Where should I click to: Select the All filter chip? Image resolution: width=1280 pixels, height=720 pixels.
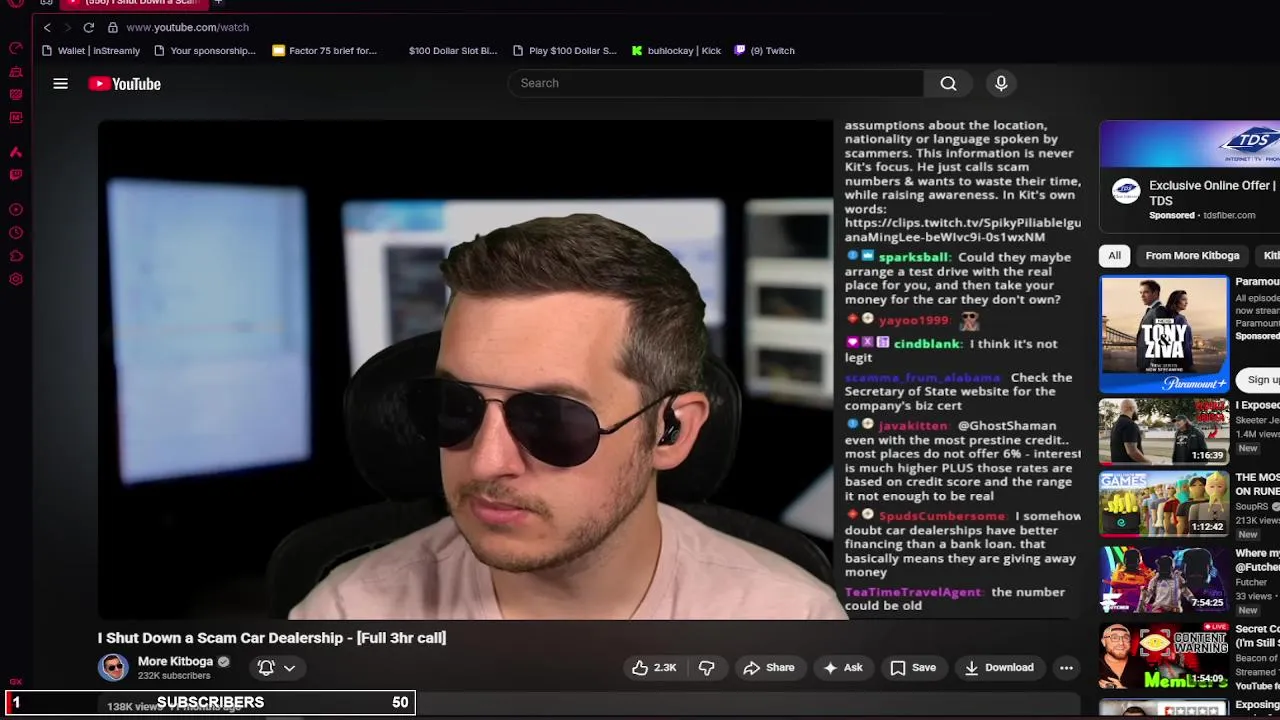(x=1114, y=255)
